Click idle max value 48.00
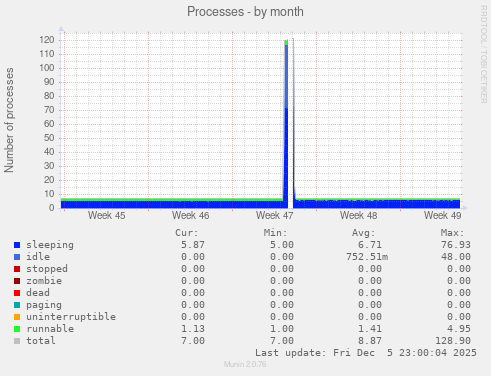Screen dimensions: 491x376 point(456,257)
